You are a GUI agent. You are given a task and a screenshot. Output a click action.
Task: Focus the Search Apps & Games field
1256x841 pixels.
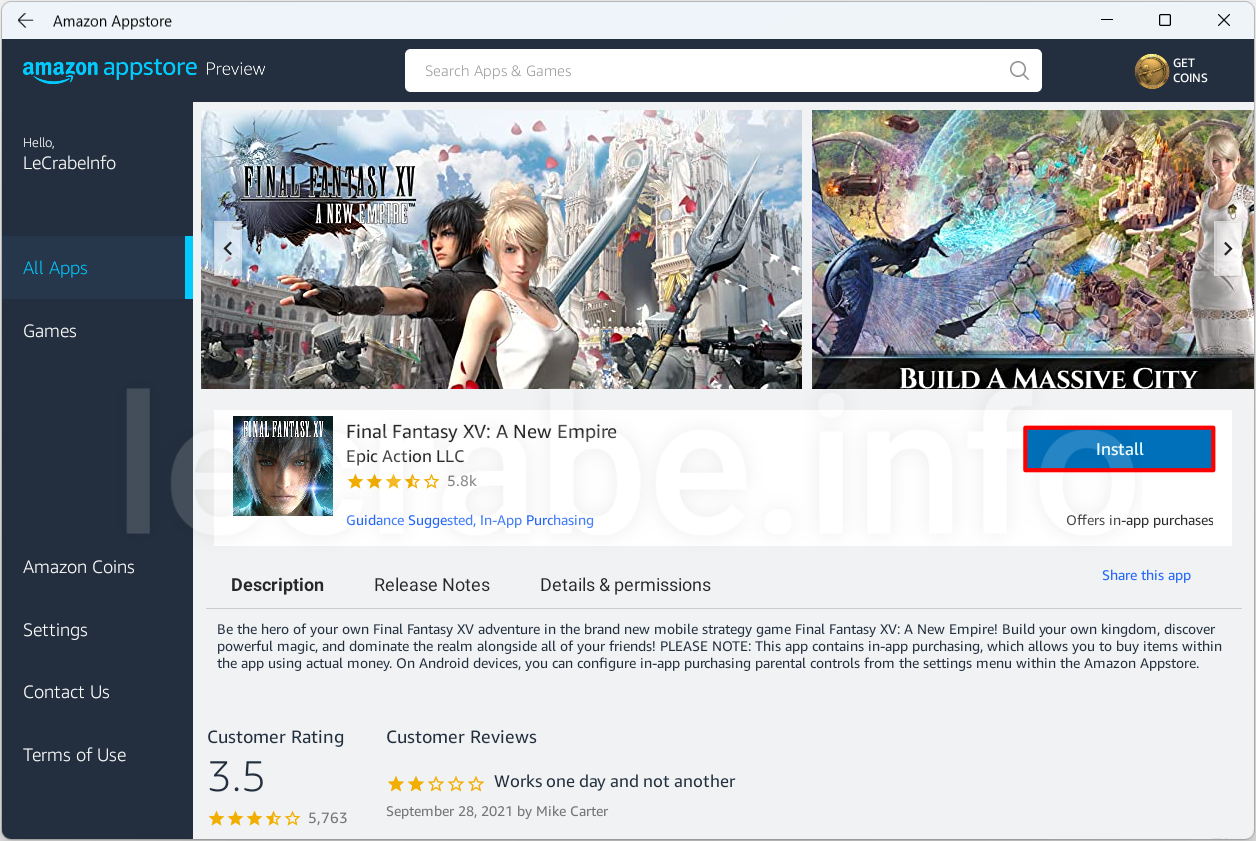click(723, 71)
